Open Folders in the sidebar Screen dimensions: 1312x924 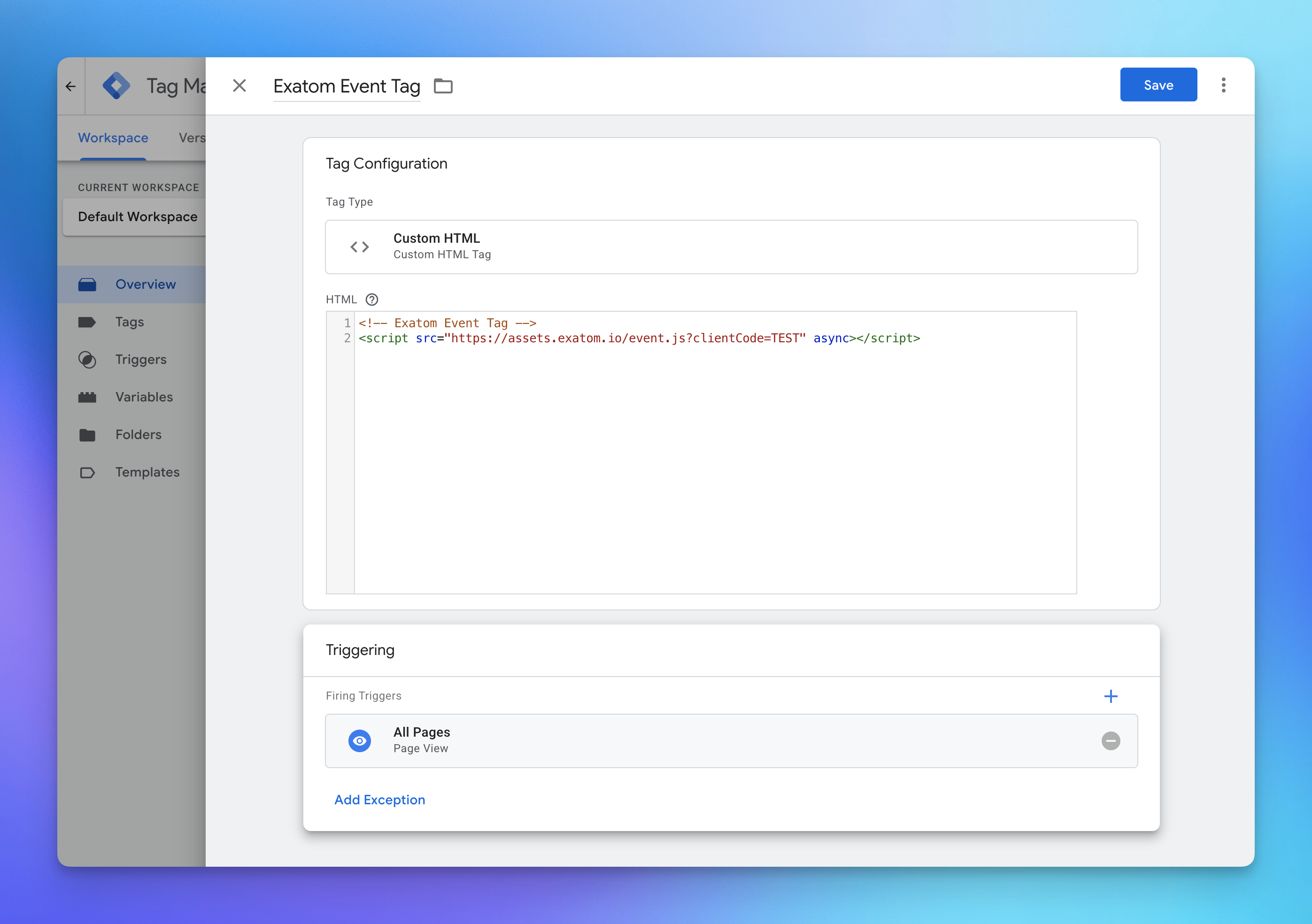tap(131, 434)
